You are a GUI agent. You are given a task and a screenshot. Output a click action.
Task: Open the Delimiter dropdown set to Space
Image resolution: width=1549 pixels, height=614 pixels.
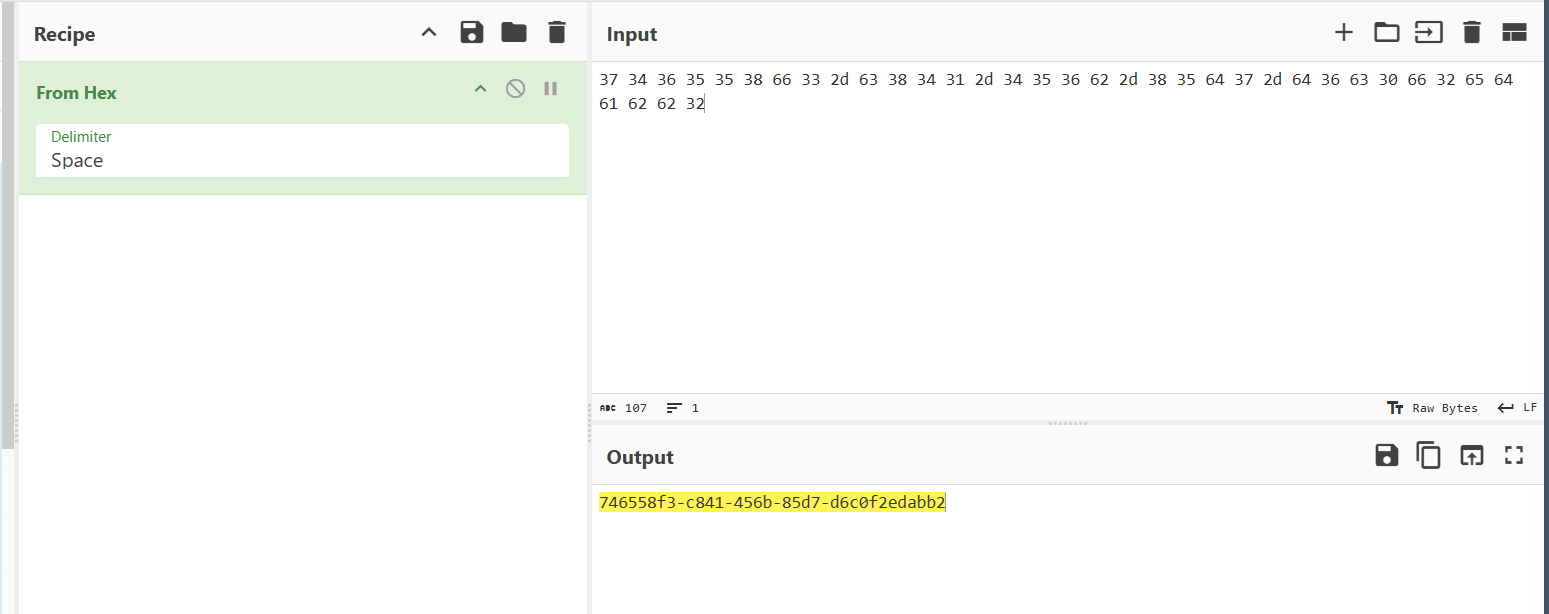point(302,150)
